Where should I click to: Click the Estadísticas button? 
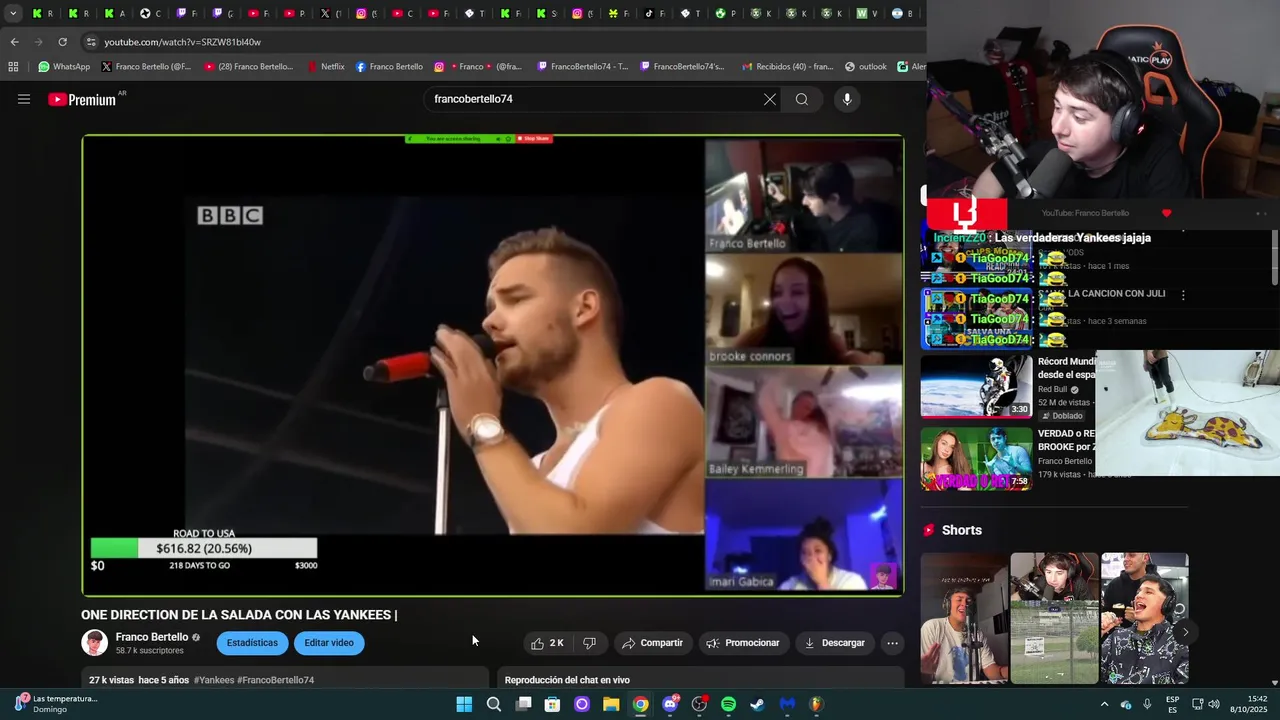coord(252,643)
